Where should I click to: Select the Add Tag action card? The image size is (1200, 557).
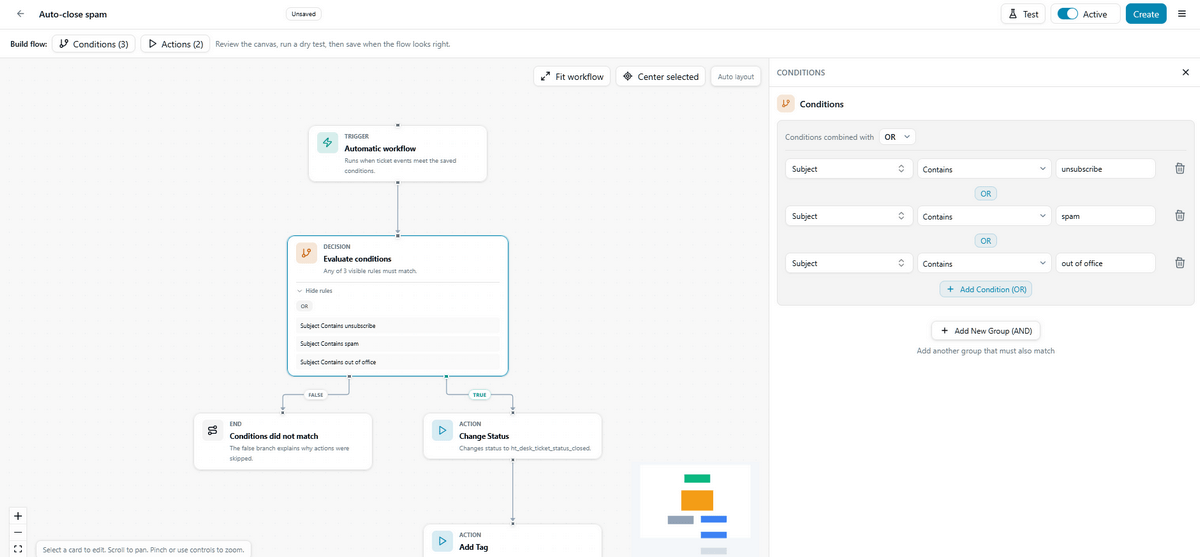[513, 541]
